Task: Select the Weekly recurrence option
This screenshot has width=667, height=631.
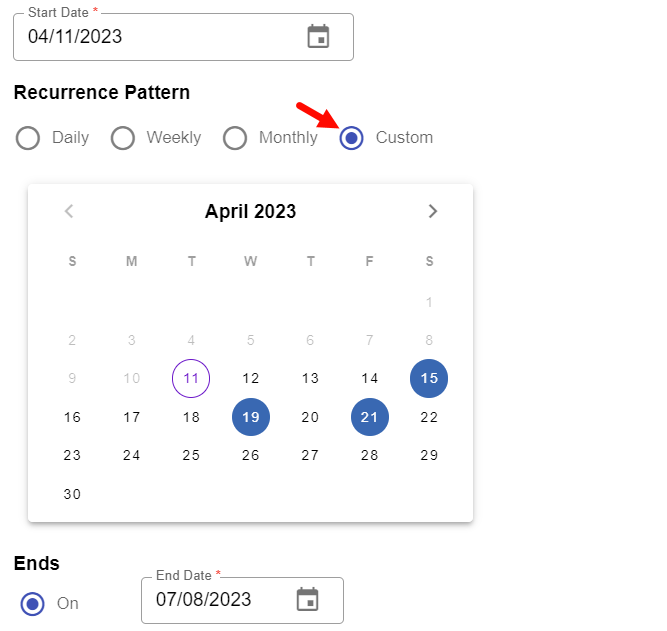Action: (123, 138)
